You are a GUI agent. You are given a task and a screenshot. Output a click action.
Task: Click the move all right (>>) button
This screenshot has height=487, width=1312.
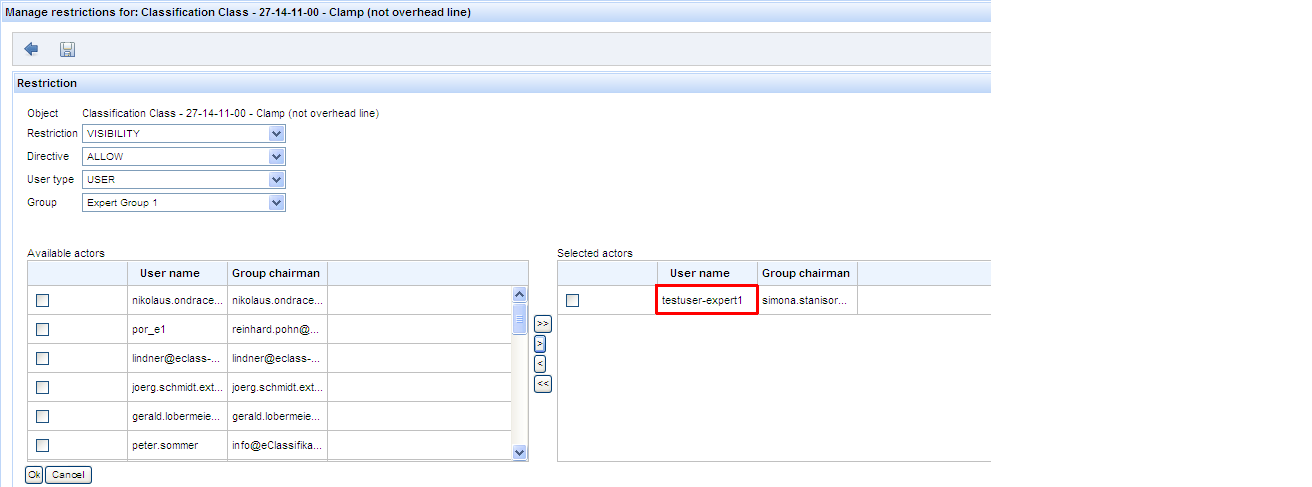click(542, 324)
